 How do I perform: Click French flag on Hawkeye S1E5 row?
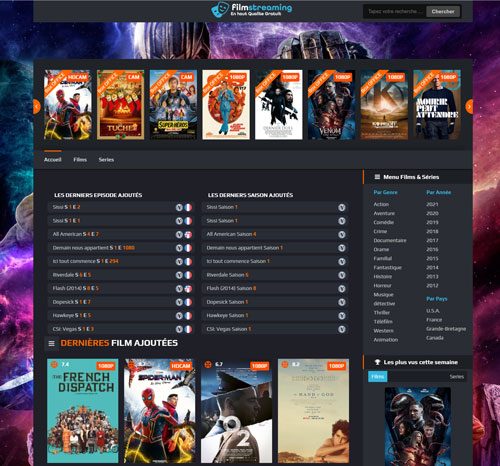(188, 315)
